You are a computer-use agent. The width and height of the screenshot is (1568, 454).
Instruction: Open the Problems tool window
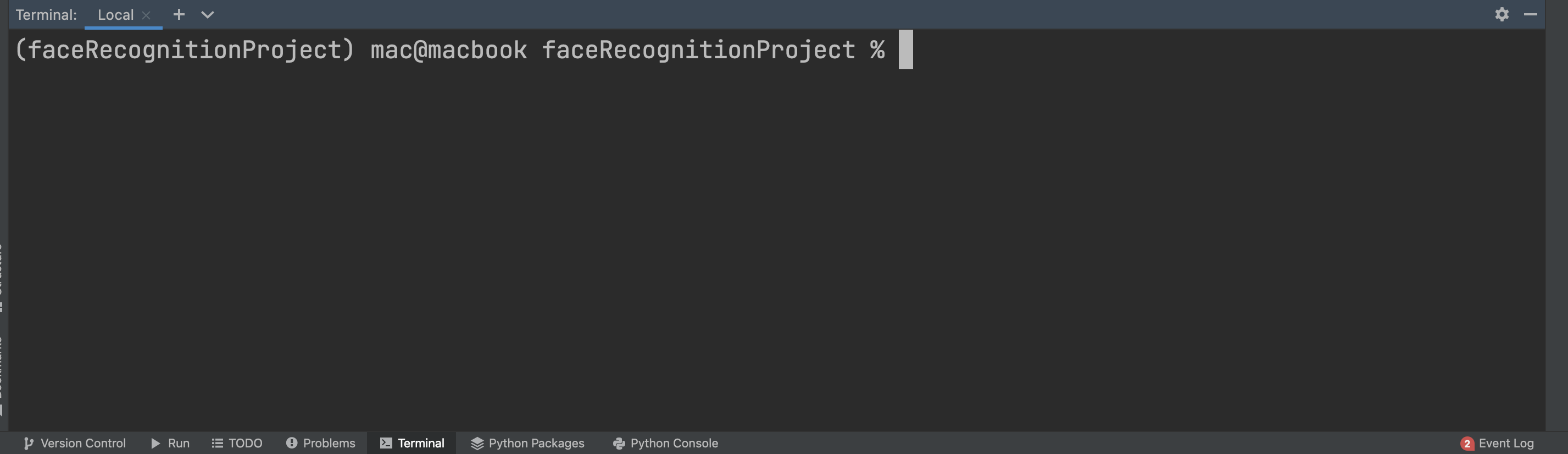pyautogui.click(x=321, y=443)
